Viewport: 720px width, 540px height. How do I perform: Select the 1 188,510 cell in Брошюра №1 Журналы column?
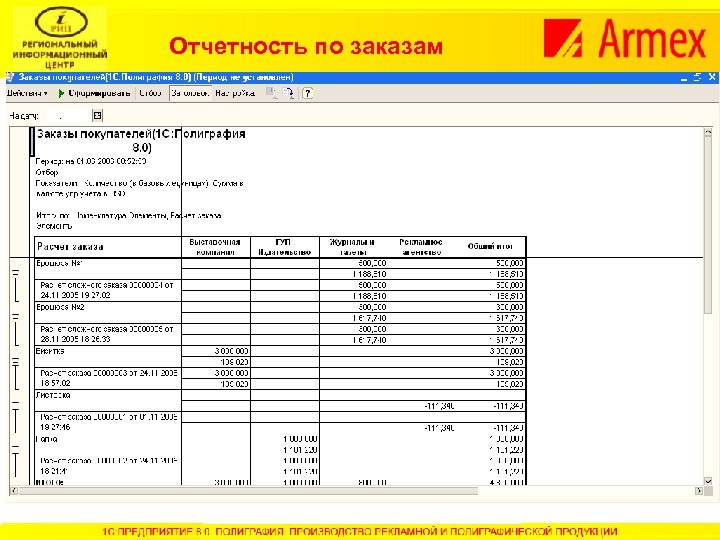coord(354,274)
